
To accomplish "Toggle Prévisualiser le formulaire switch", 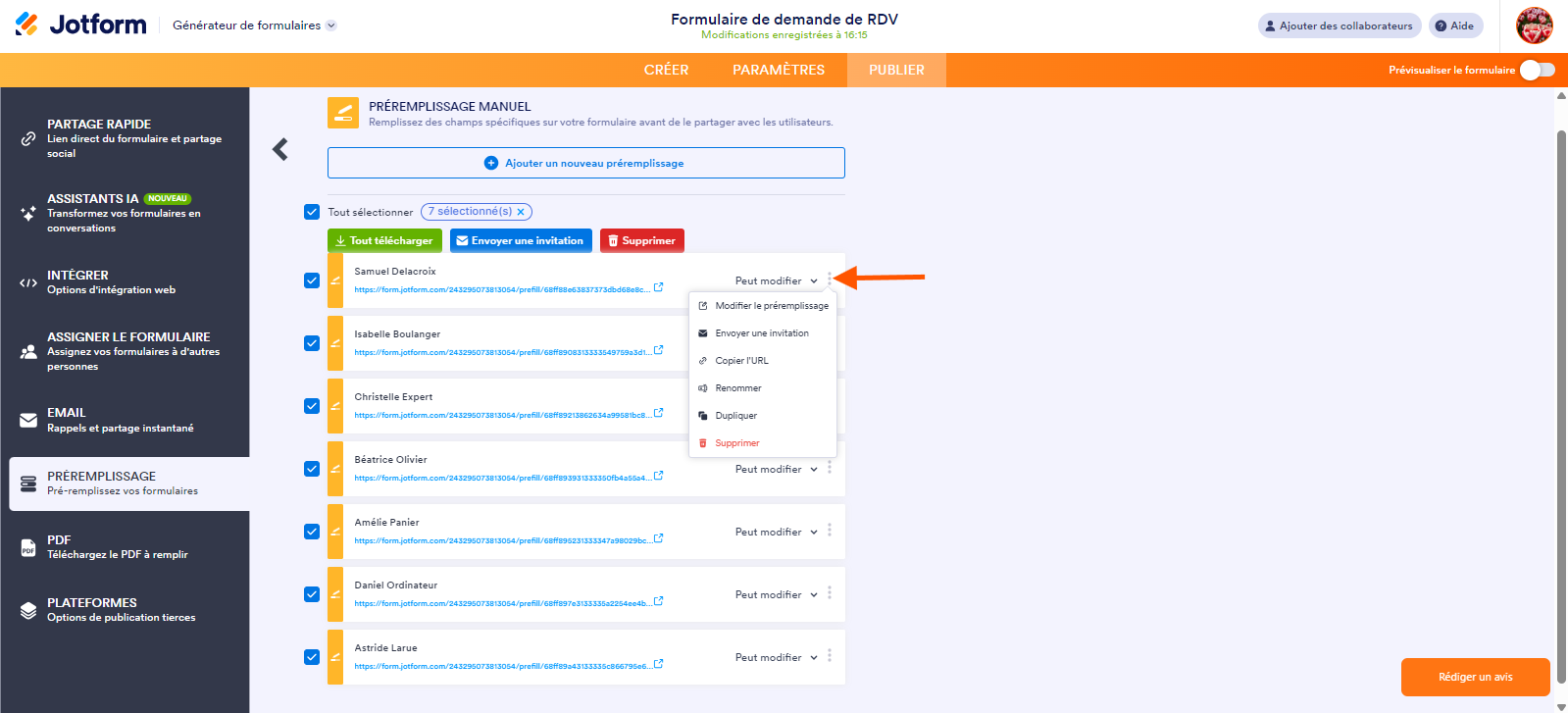I will click(x=1538, y=70).
